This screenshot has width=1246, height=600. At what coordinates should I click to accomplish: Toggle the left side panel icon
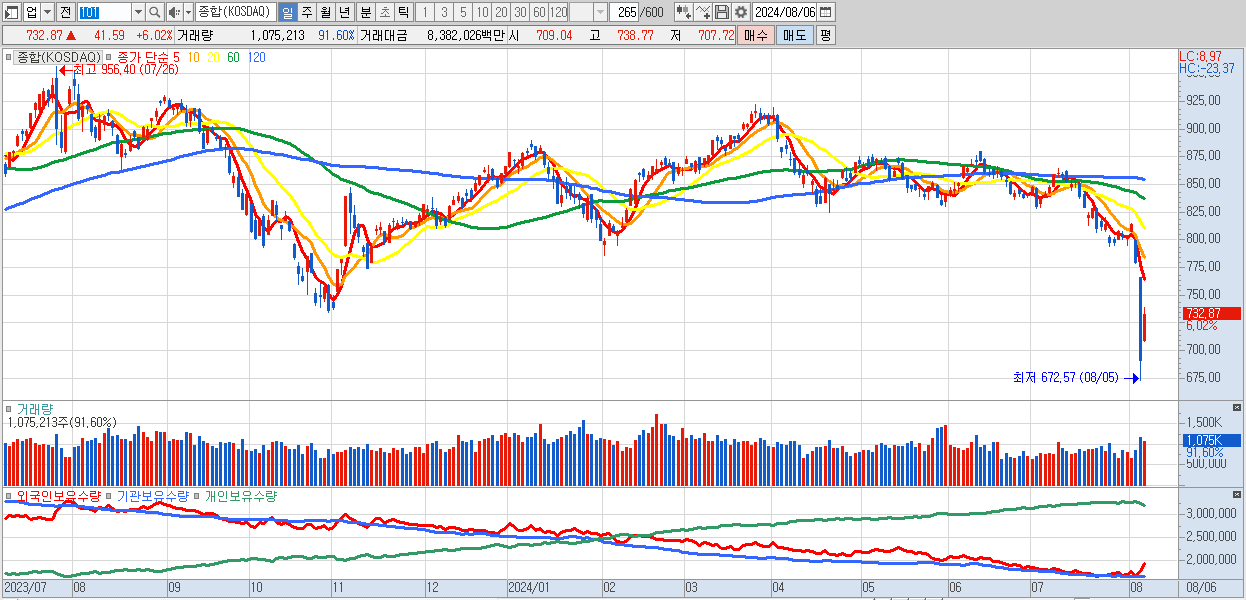(x=11, y=12)
